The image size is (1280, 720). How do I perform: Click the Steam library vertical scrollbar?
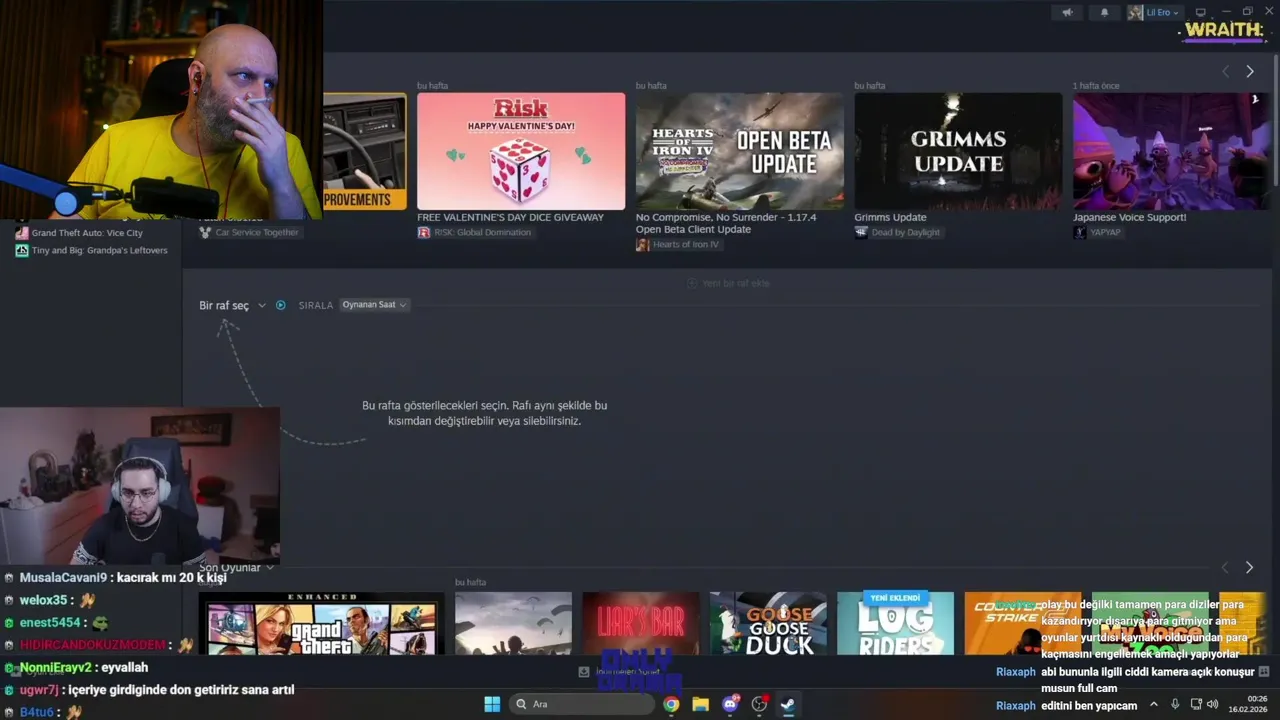click(x=1275, y=120)
